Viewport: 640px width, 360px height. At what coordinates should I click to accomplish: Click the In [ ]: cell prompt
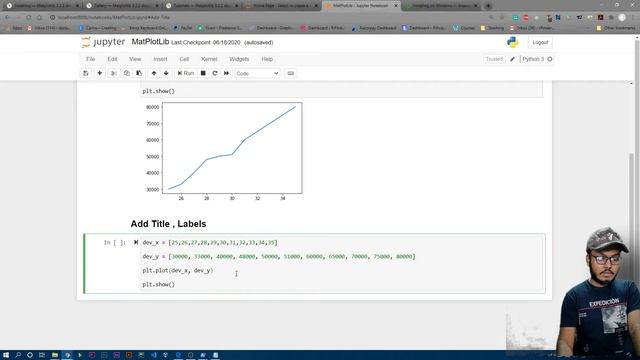pyautogui.click(x=114, y=242)
